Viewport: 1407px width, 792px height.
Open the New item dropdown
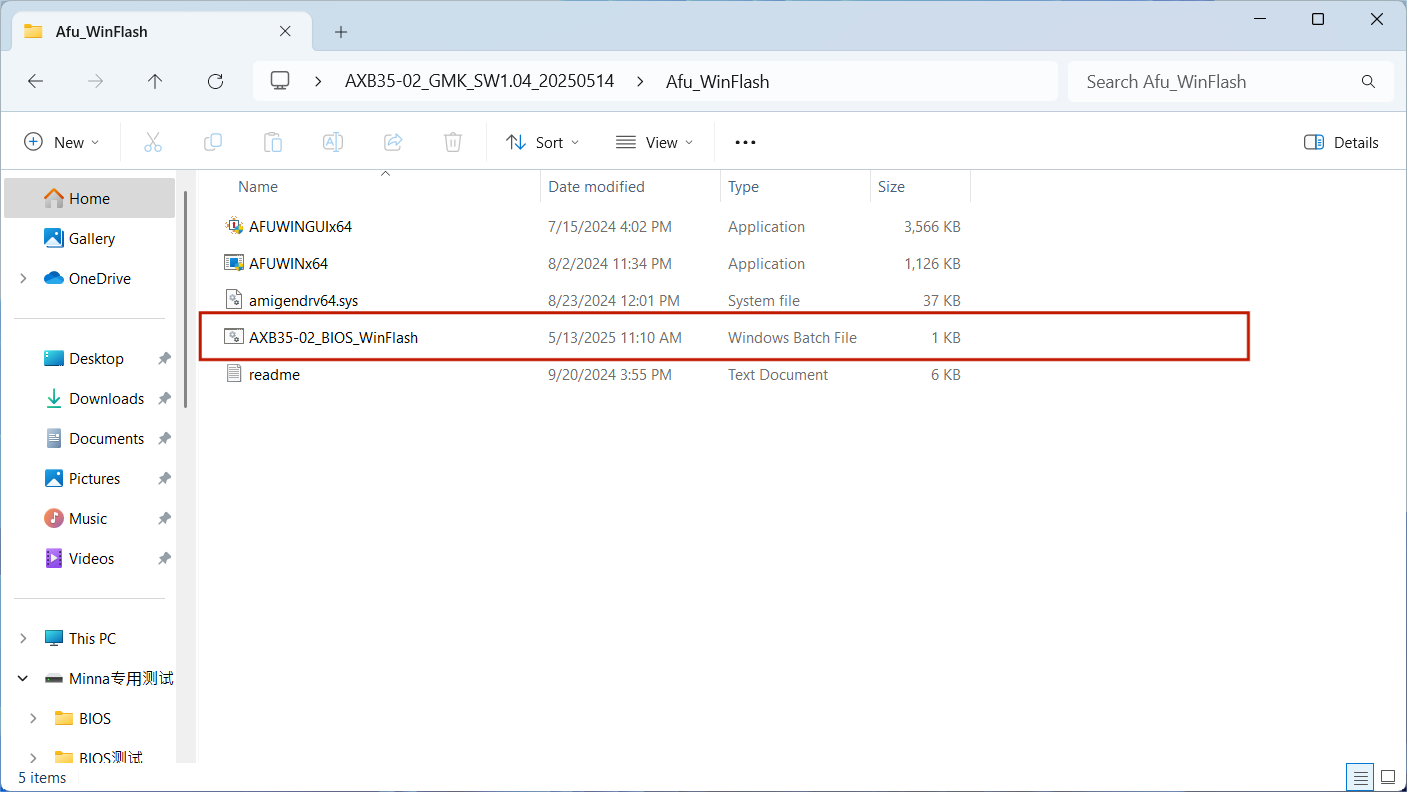[62, 142]
